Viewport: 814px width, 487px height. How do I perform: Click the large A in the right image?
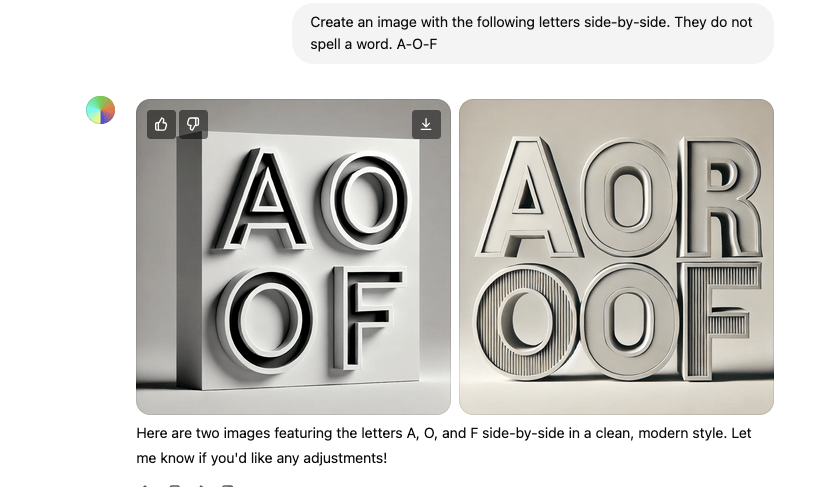527,197
